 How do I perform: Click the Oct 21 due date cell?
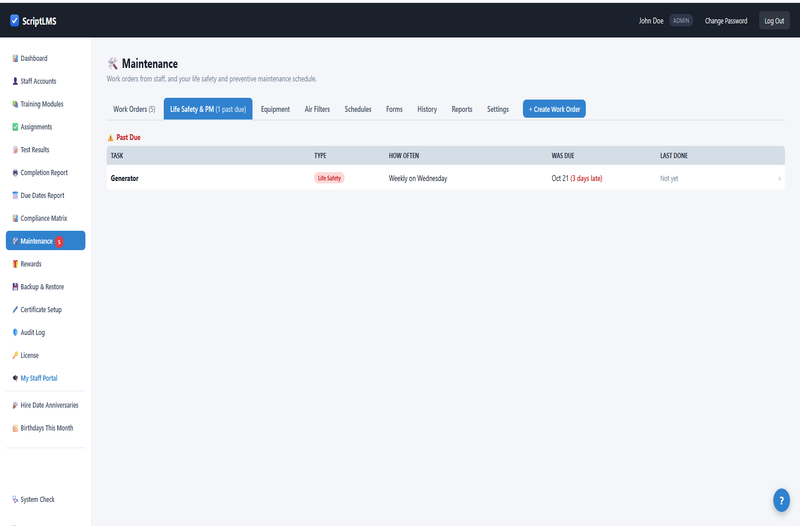point(577,179)
